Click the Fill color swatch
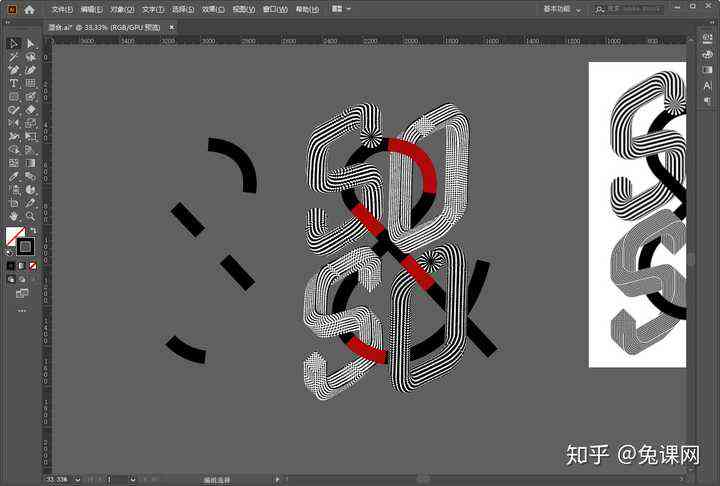Screen dimensions: 720x486 (x=15, y=236)
